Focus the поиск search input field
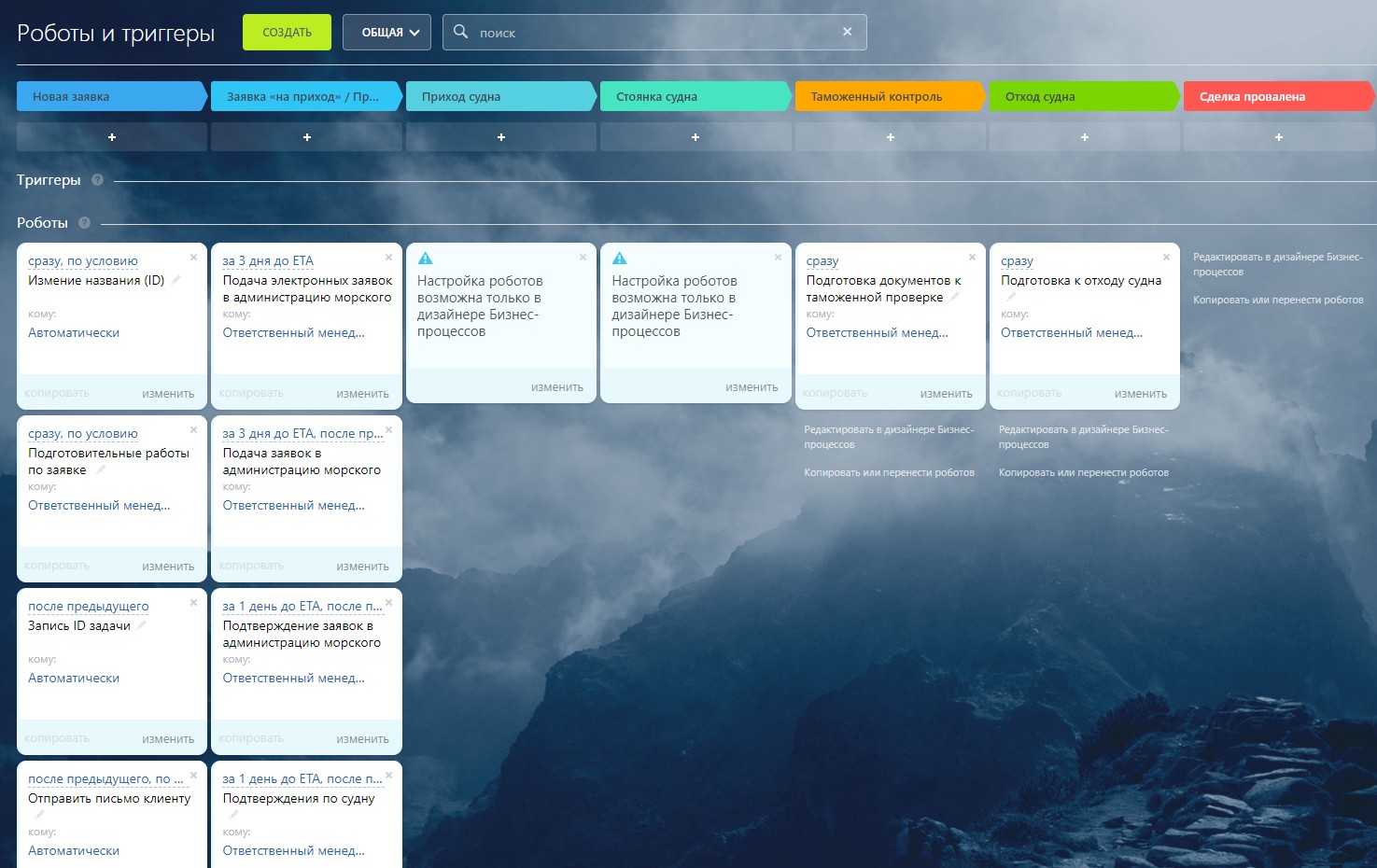Viewport: 1377px width, 868px height. [654, 33]
